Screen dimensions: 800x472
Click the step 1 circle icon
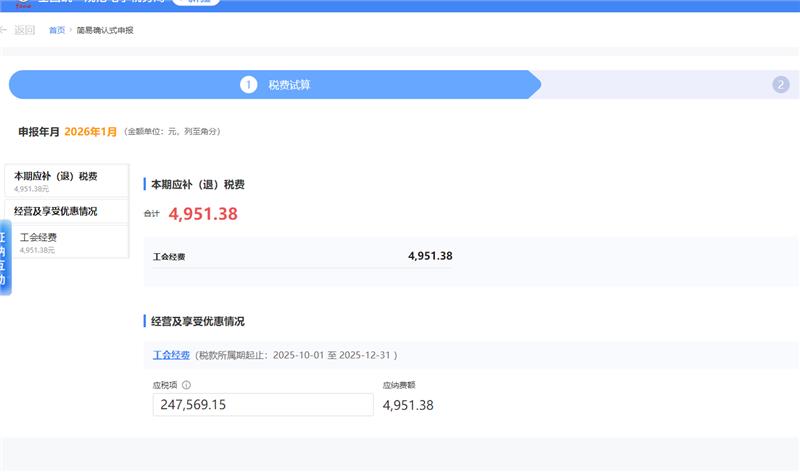pos(248,85)
